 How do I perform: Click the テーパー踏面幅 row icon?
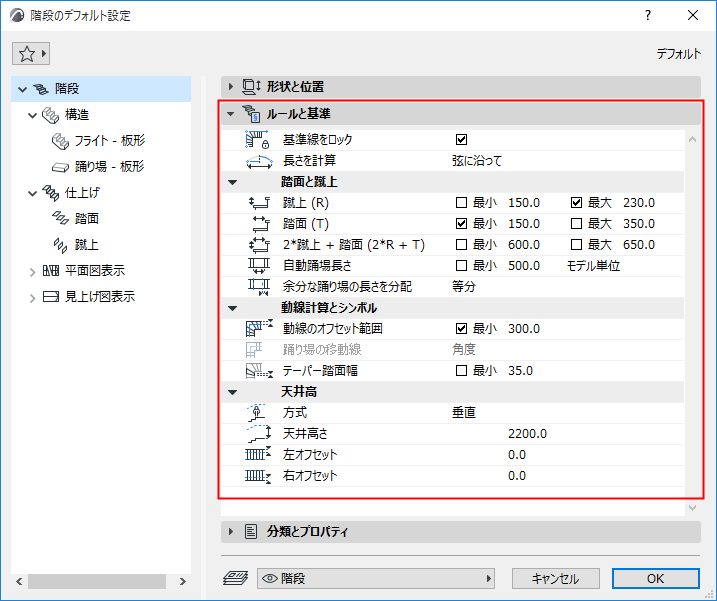(x=259, y=371)
